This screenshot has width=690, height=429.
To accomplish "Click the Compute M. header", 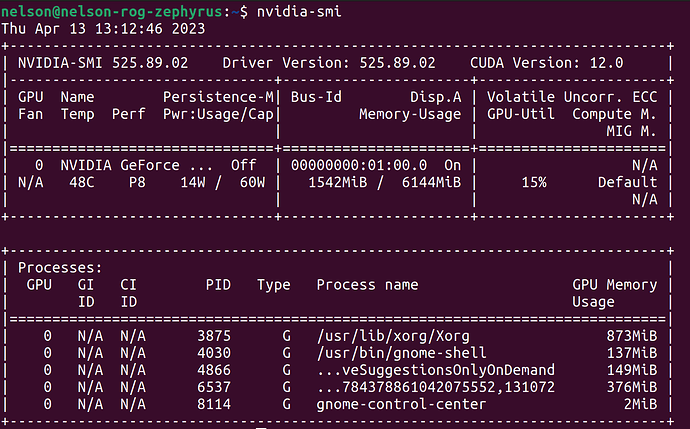I will [x=614, y=114].
